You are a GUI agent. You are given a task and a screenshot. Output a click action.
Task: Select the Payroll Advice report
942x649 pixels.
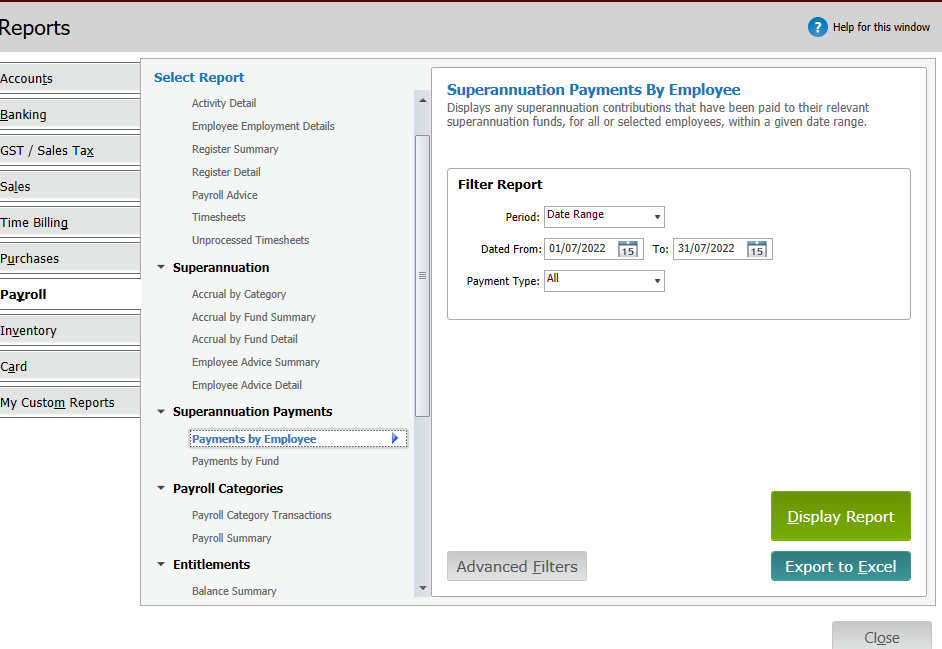click(225, 195)
